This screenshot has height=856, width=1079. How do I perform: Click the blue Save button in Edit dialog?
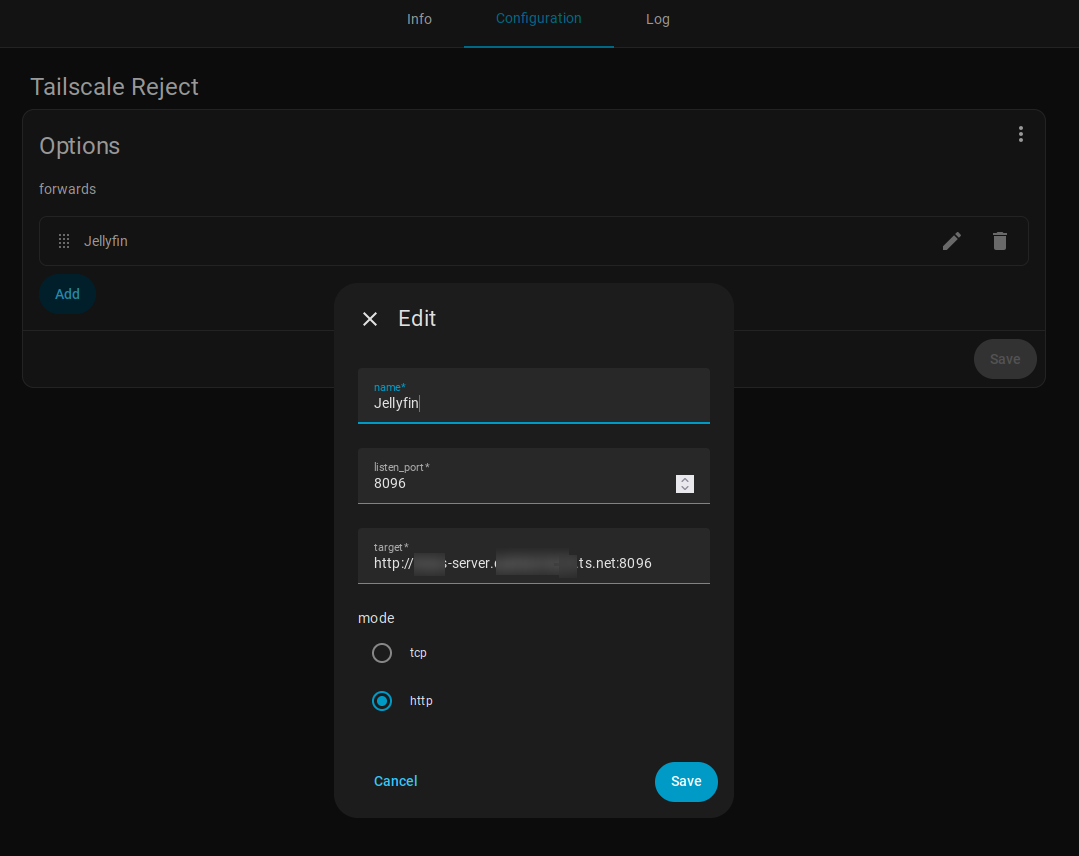coord(686,781)
